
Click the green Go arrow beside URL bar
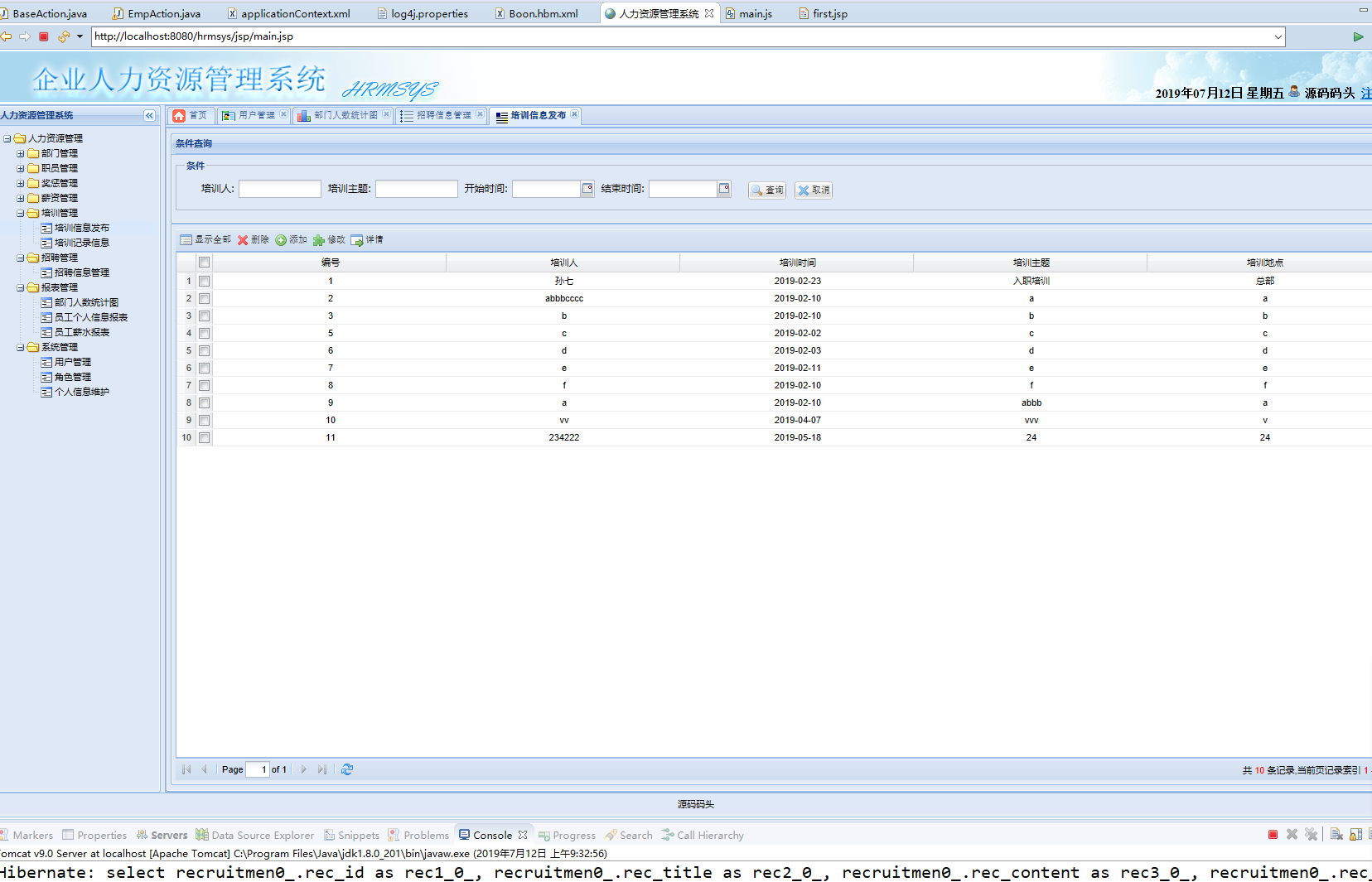click(x=1358, y=36)
